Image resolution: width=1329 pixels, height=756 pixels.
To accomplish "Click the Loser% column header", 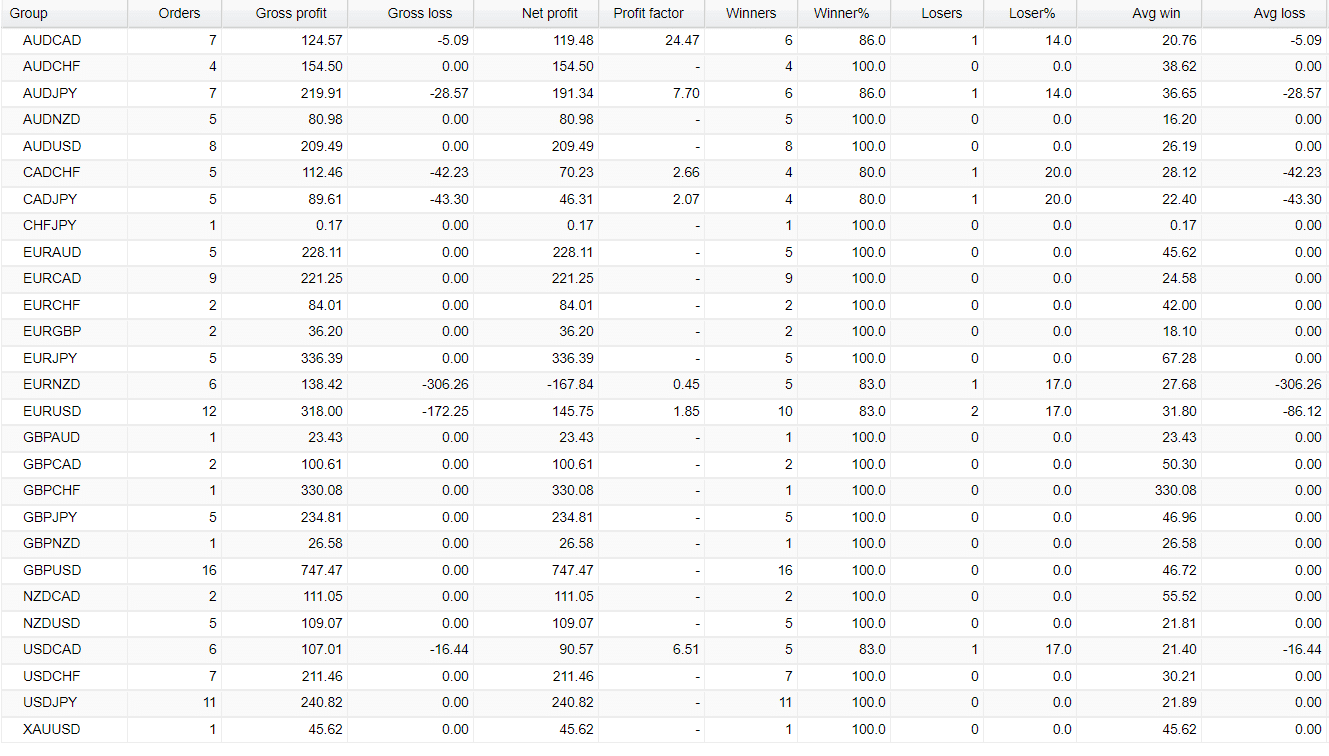I will tap(1030, 14).
